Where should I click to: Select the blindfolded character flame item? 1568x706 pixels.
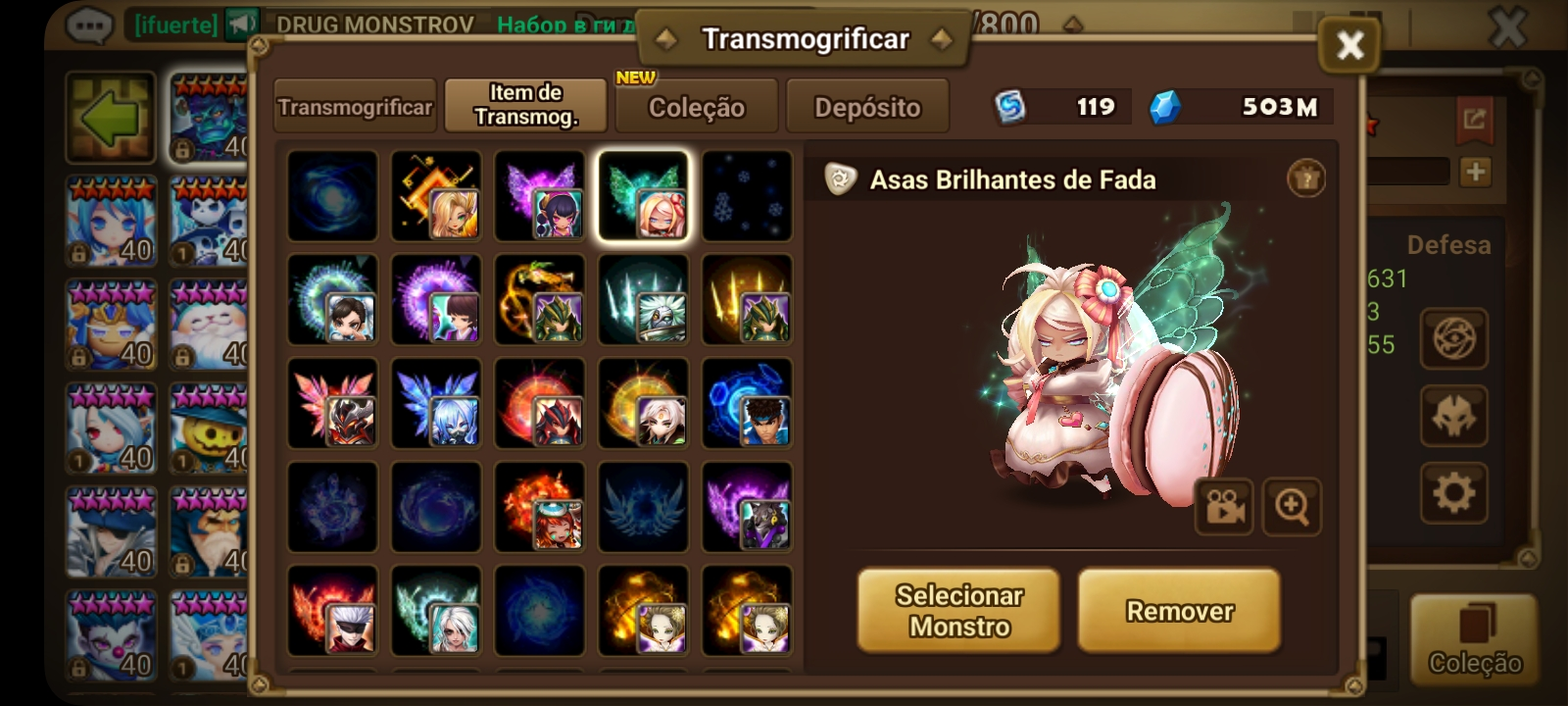[x=332, y=610]
